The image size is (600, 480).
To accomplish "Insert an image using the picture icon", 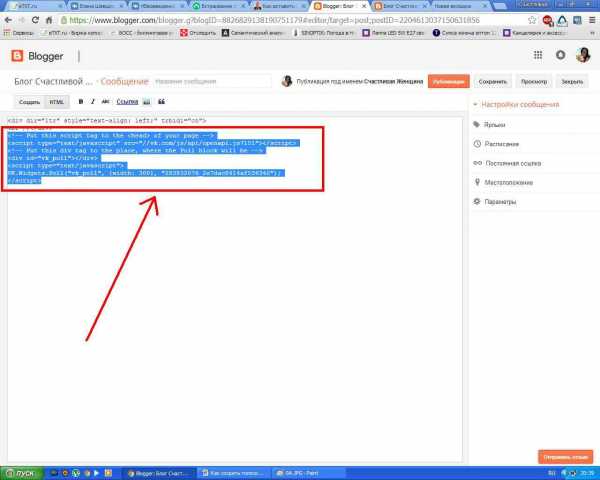I will [x=147, y=101].
